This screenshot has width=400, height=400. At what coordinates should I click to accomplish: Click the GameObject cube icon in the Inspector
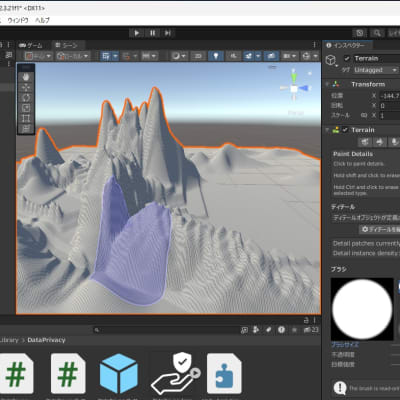[331, 60]
